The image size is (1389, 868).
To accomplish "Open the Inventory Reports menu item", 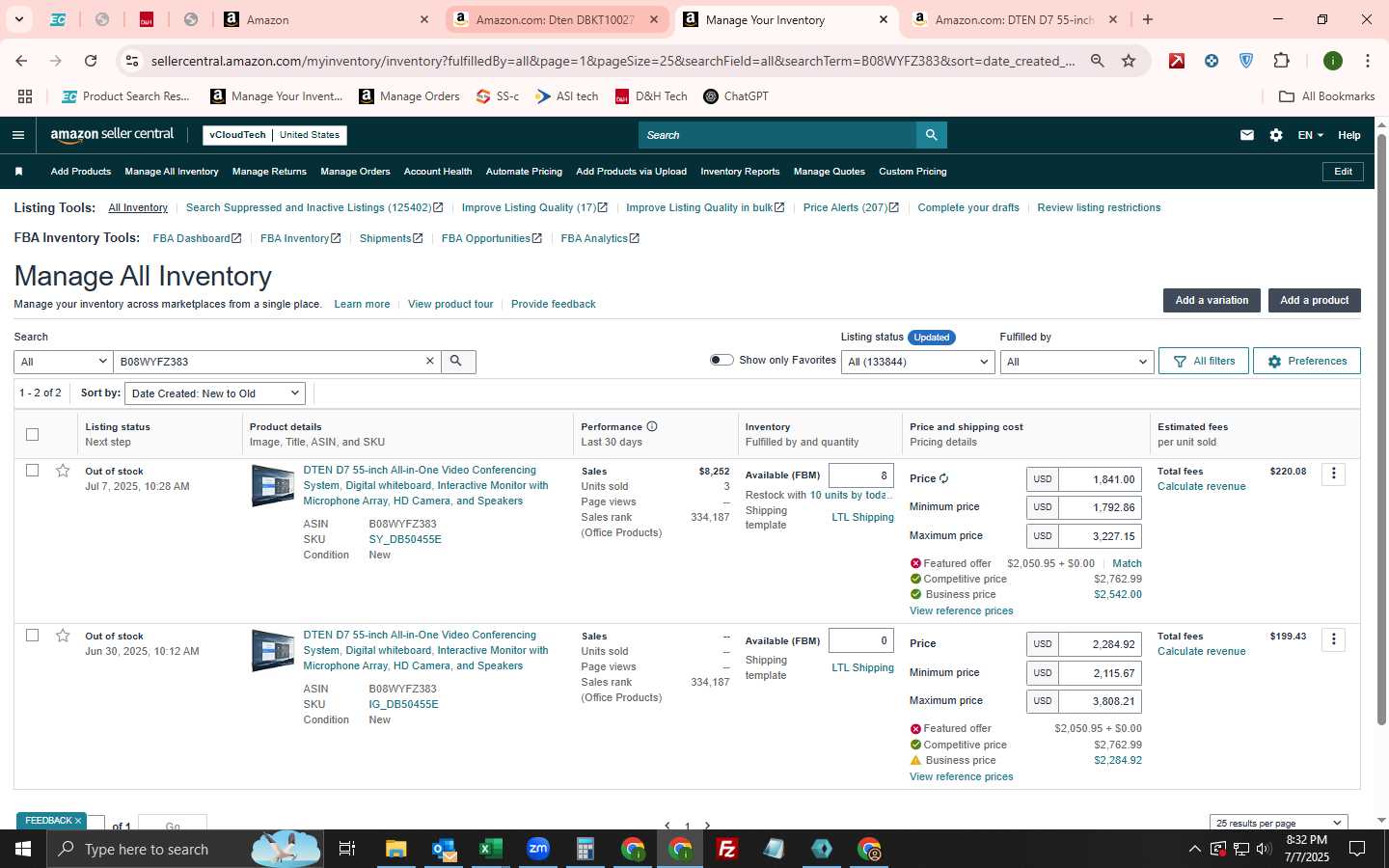I will coord(740,172).
